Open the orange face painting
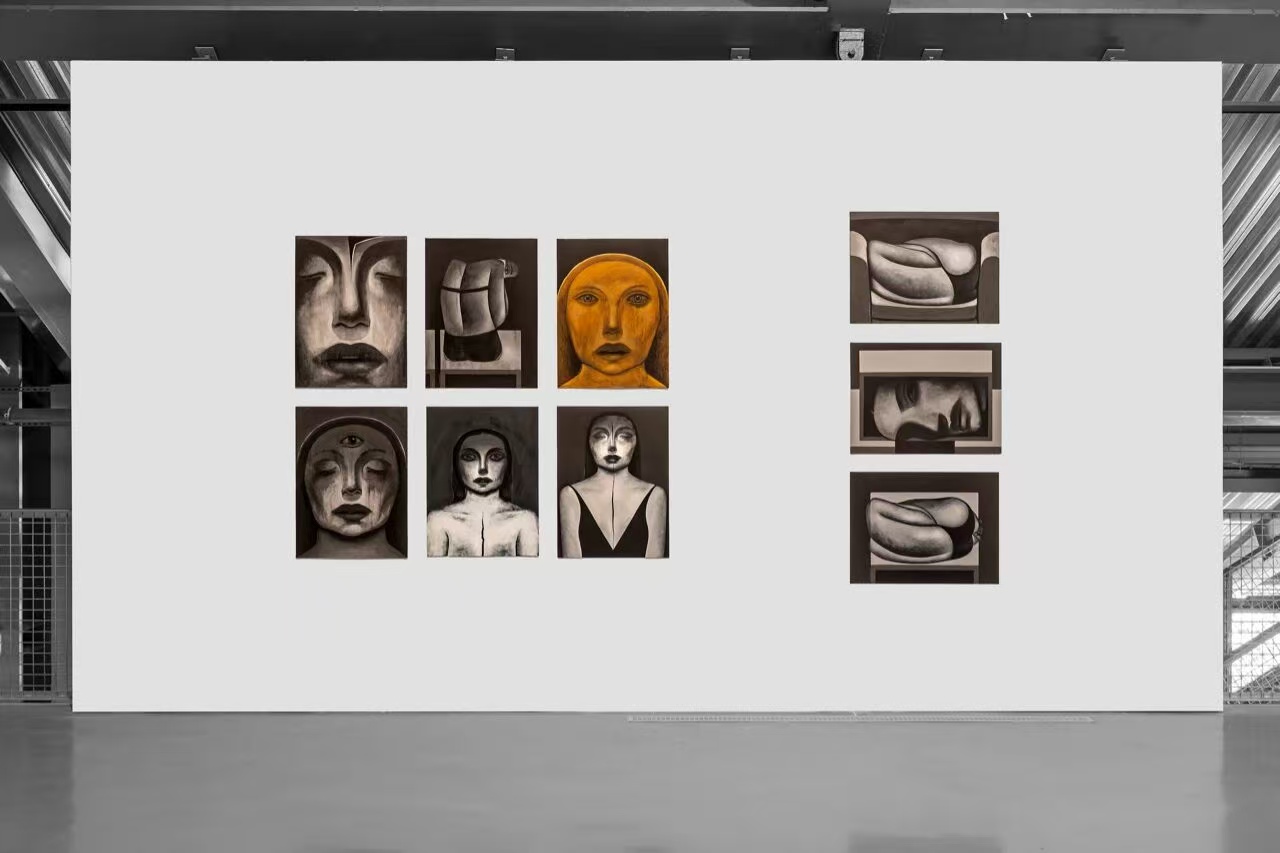The height and width of the screenshot is (853, 1280). [612, 313]
